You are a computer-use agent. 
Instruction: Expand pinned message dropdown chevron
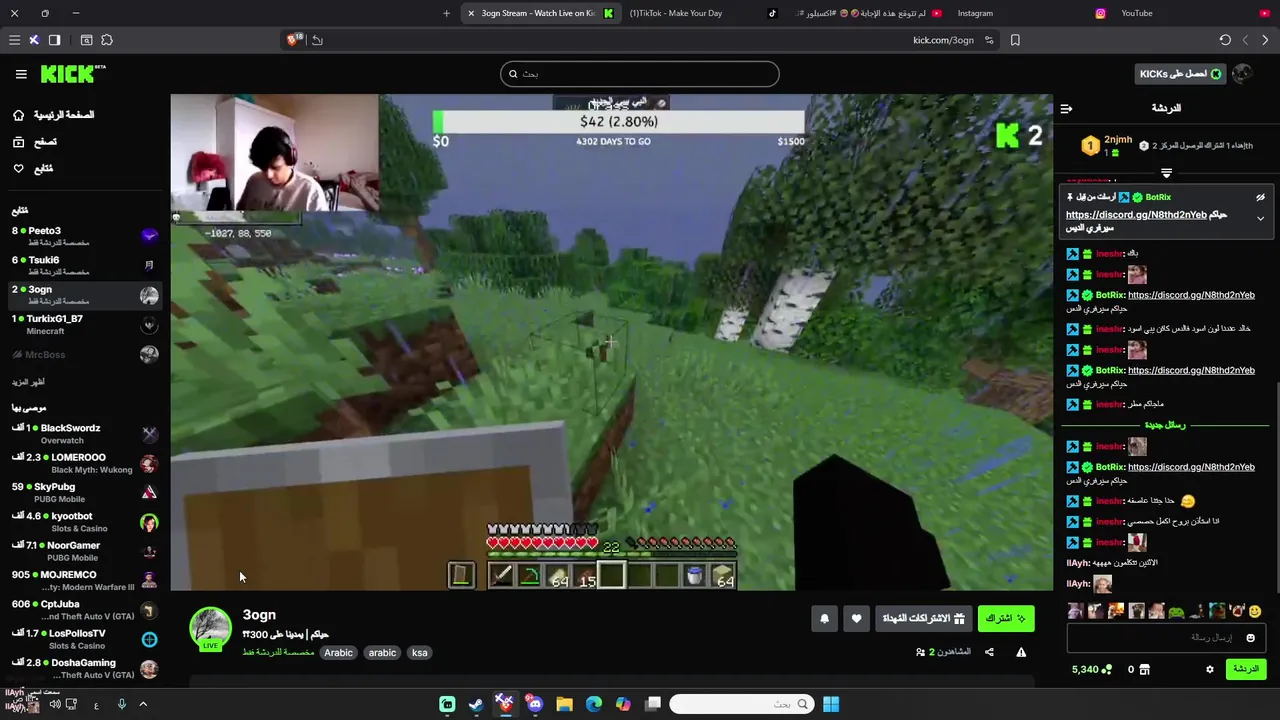[x=1260, y=218]
